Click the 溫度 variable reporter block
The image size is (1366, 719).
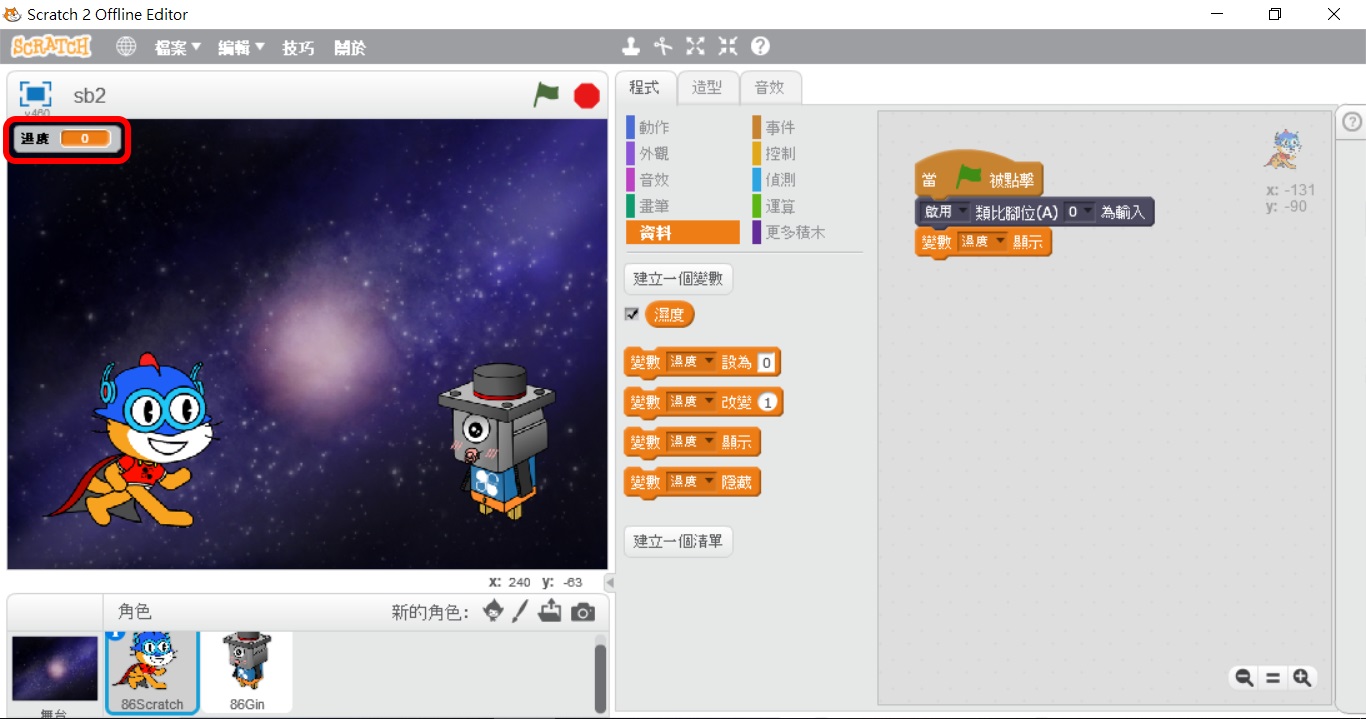tap(669, 315)
